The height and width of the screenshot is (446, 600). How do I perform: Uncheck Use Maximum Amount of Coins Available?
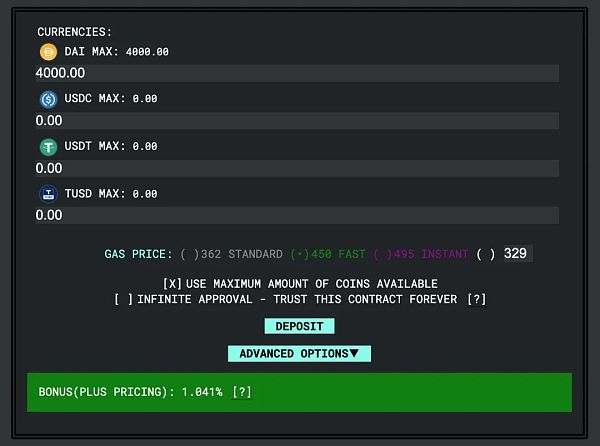(x=171, y=284)
